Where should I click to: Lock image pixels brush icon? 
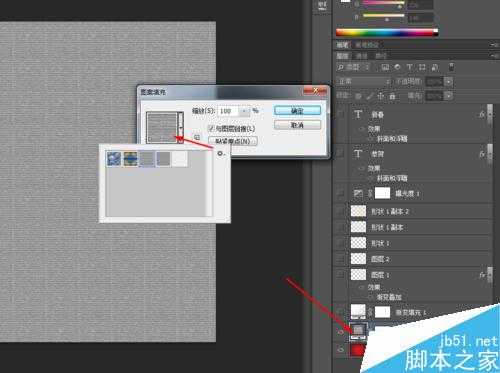369,96
